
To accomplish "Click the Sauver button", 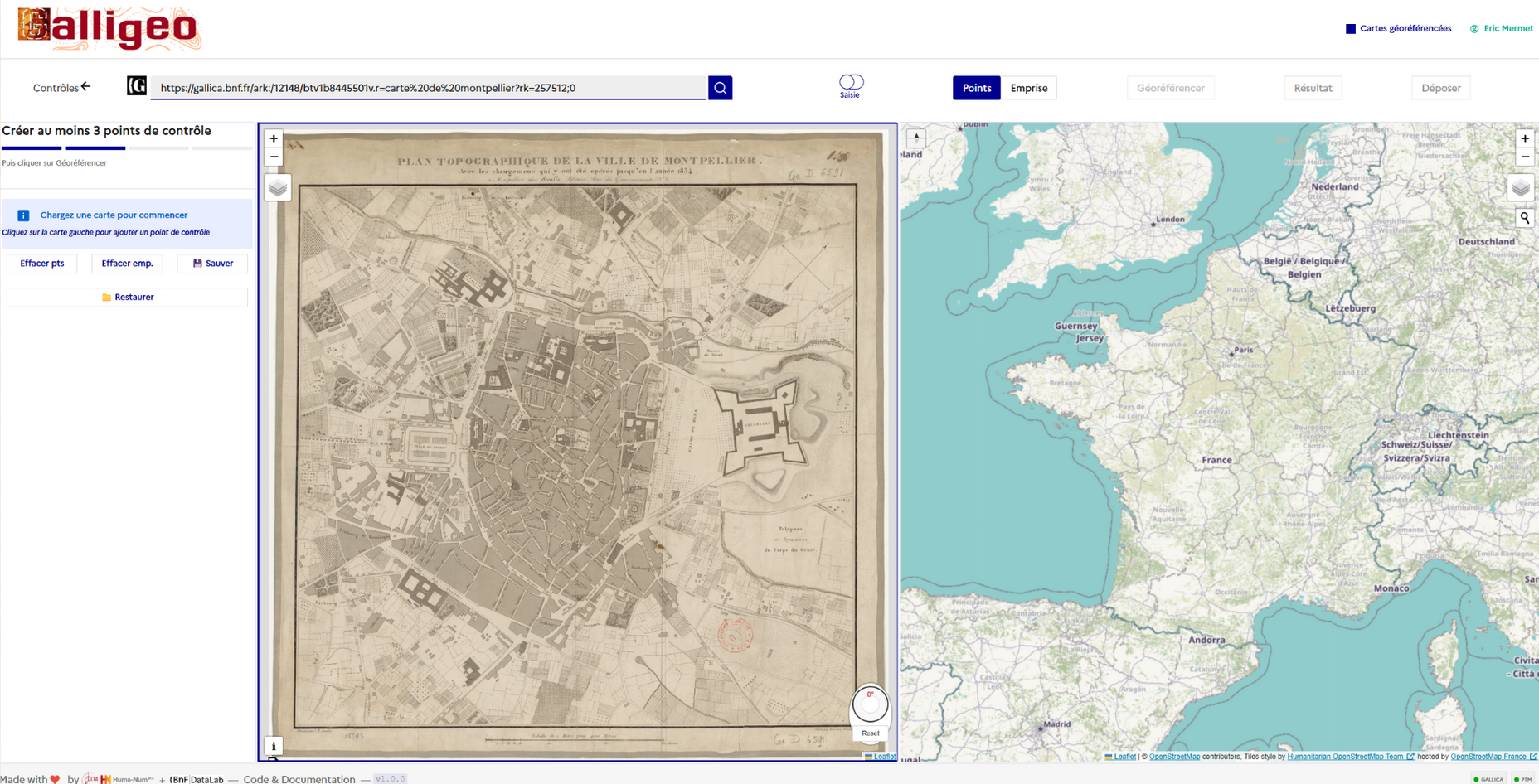I will coord(213,264).
